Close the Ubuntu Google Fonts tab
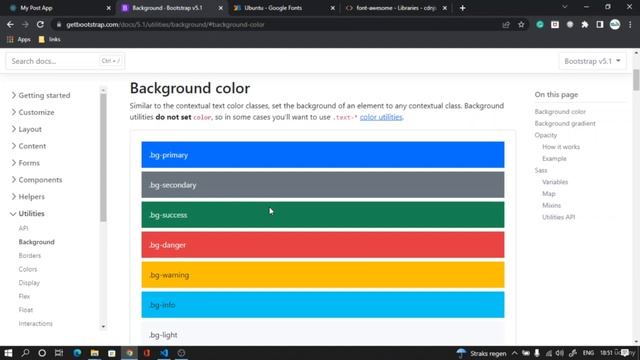The image size is (640, 360). tap(333, 8)
